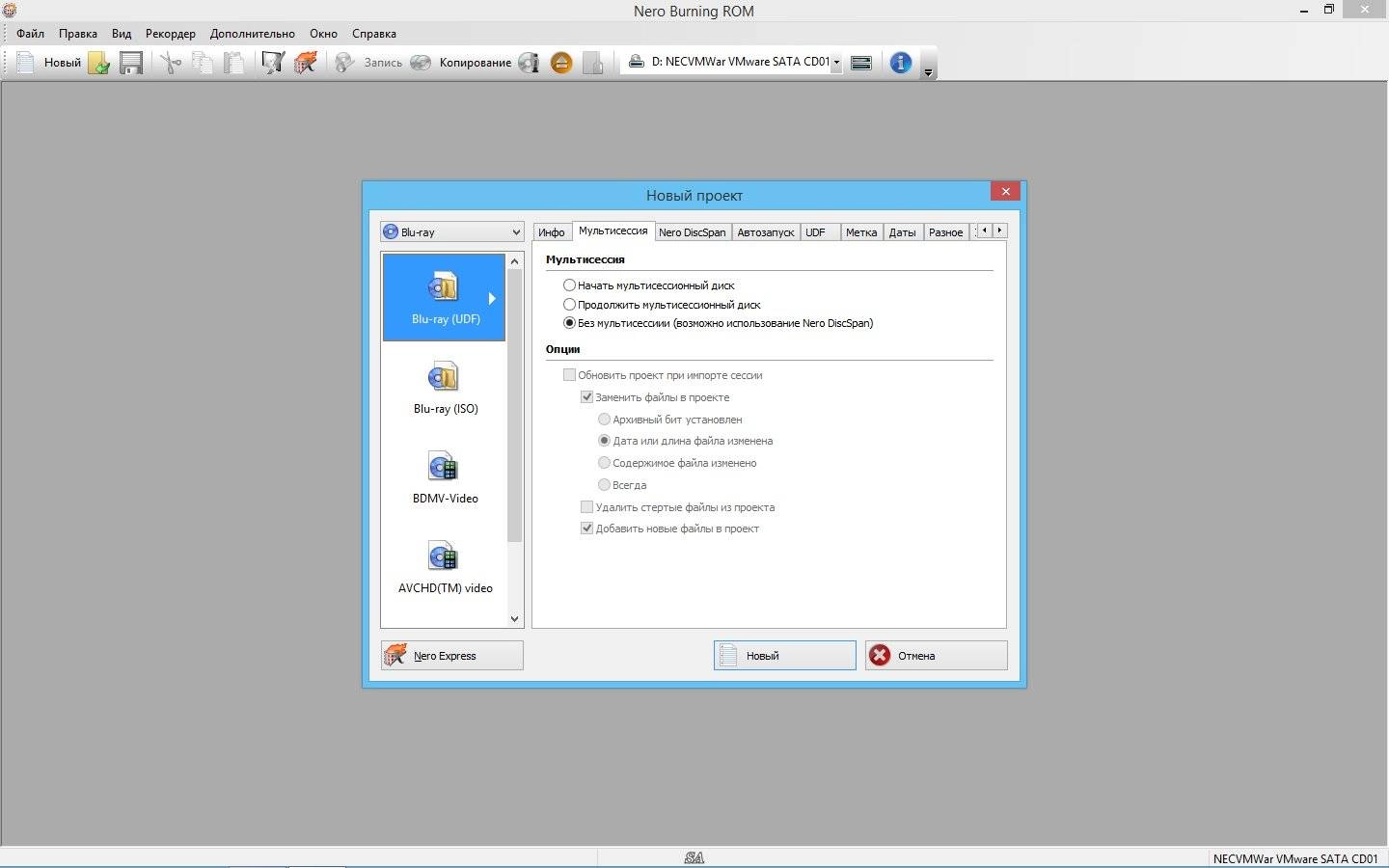The image size is (1389, 868).
Task: Click the Nero application icon in title bar
Action: [9, 10]
